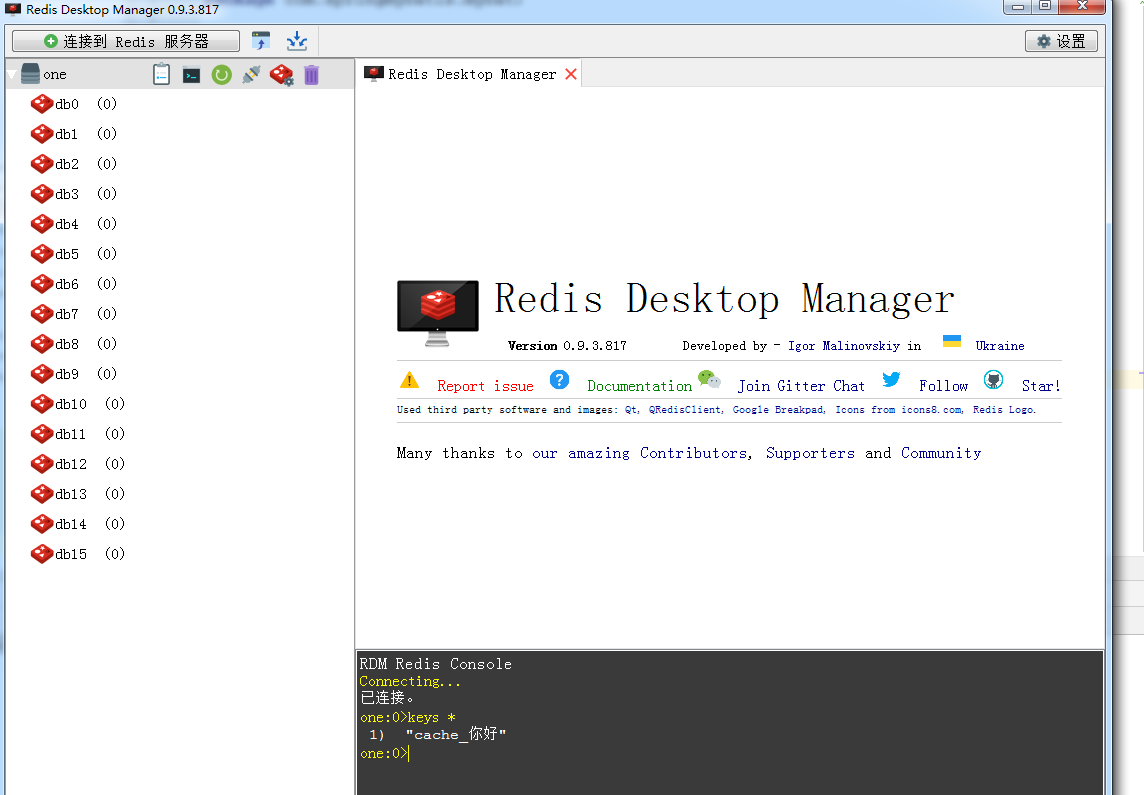The image size is (1144, 795).
Task: Click the Twitter bird icon
Action: 892,379
